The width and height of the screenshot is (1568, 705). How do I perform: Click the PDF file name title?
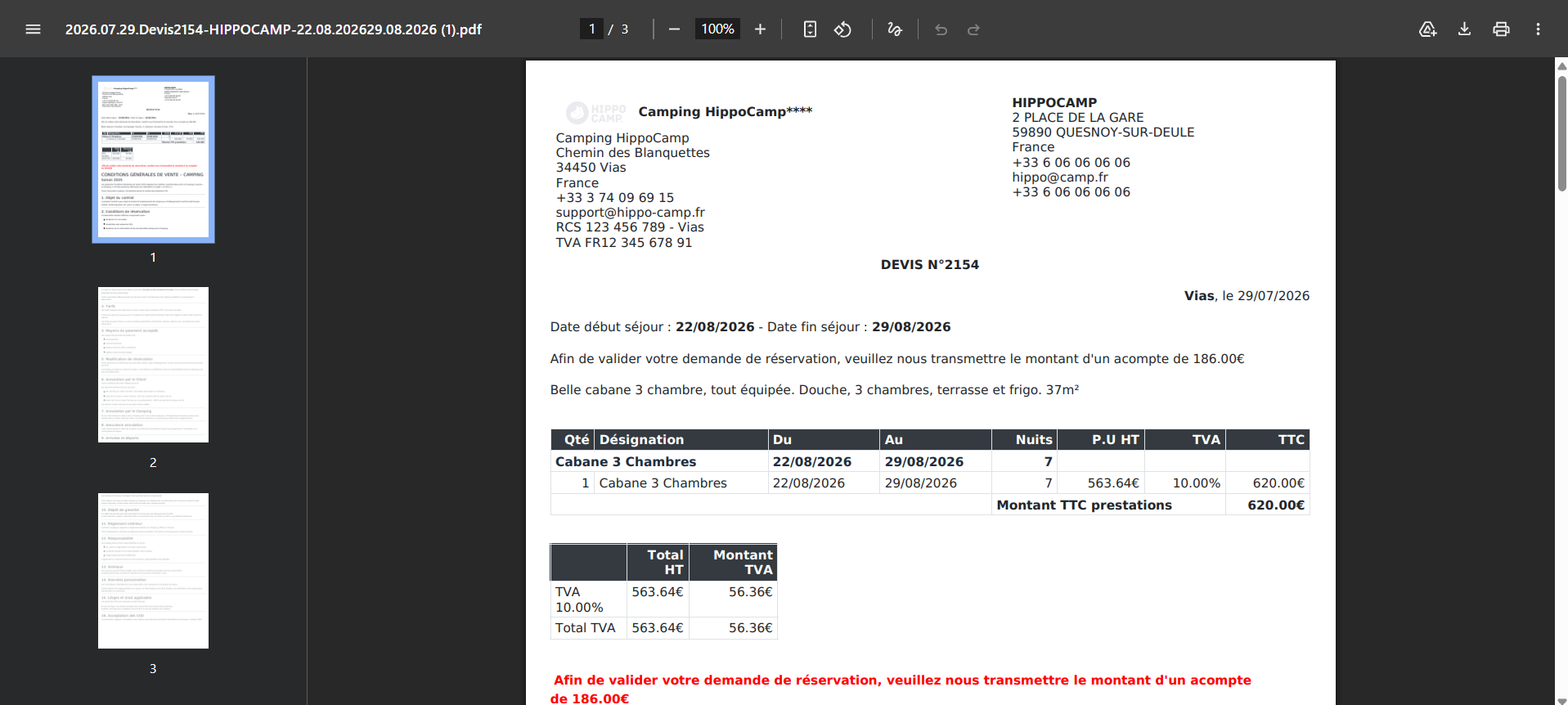[x=273, y=29]
